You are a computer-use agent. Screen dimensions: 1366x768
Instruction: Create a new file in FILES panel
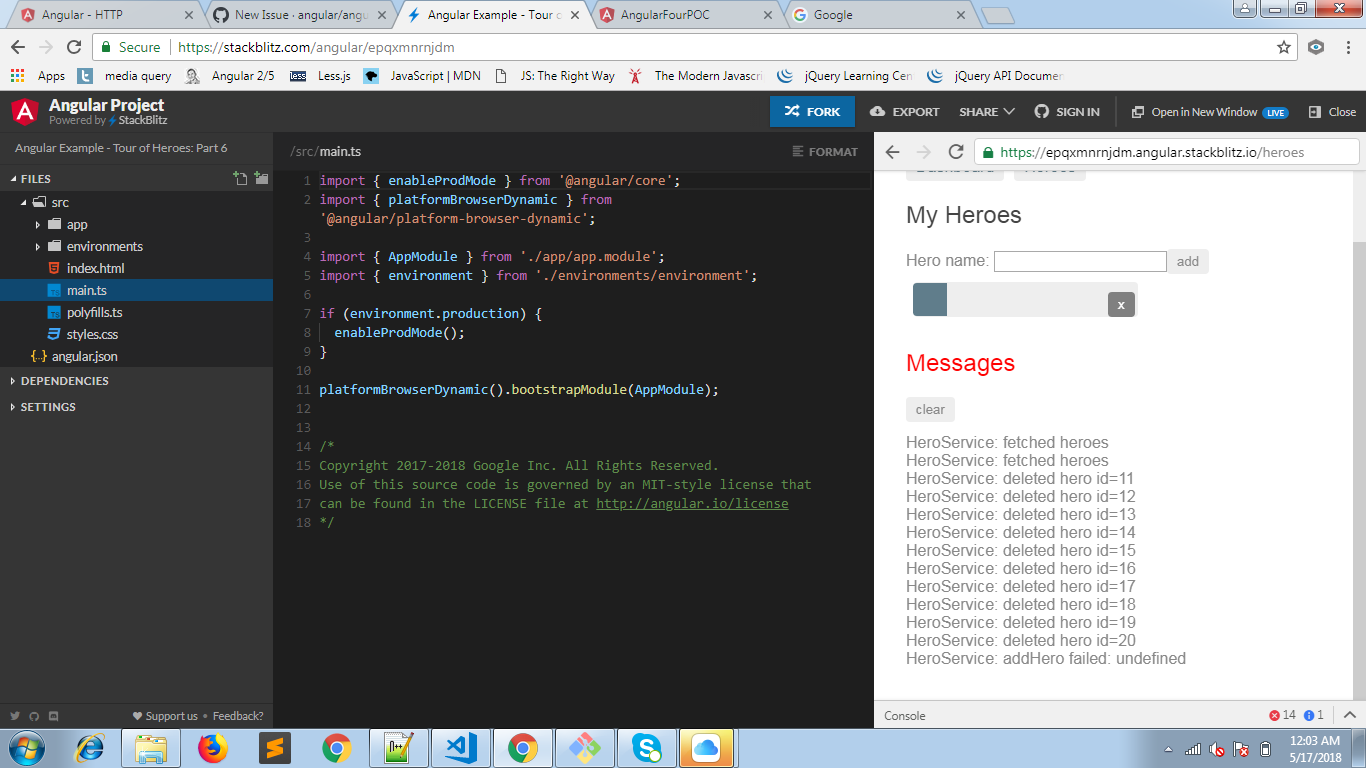(240, 178)
